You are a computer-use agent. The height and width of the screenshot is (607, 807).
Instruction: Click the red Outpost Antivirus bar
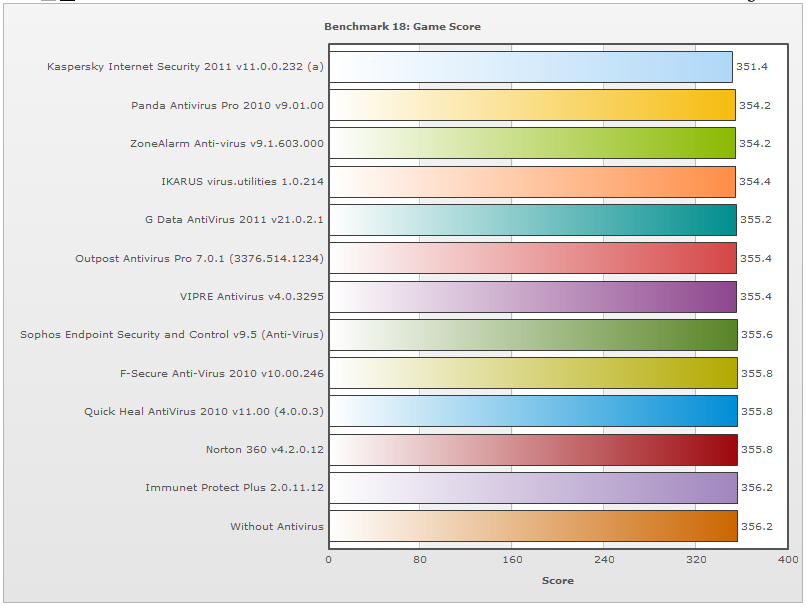(533, 258)
